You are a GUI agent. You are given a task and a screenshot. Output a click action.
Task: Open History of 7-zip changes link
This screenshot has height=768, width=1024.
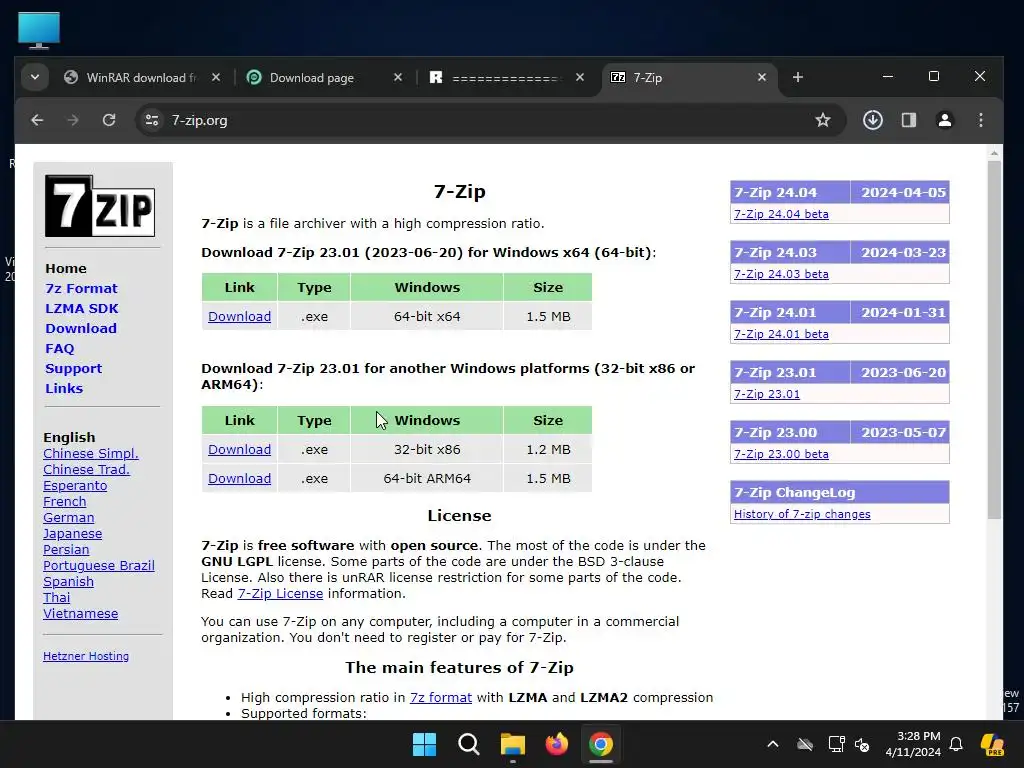point(802,515)
